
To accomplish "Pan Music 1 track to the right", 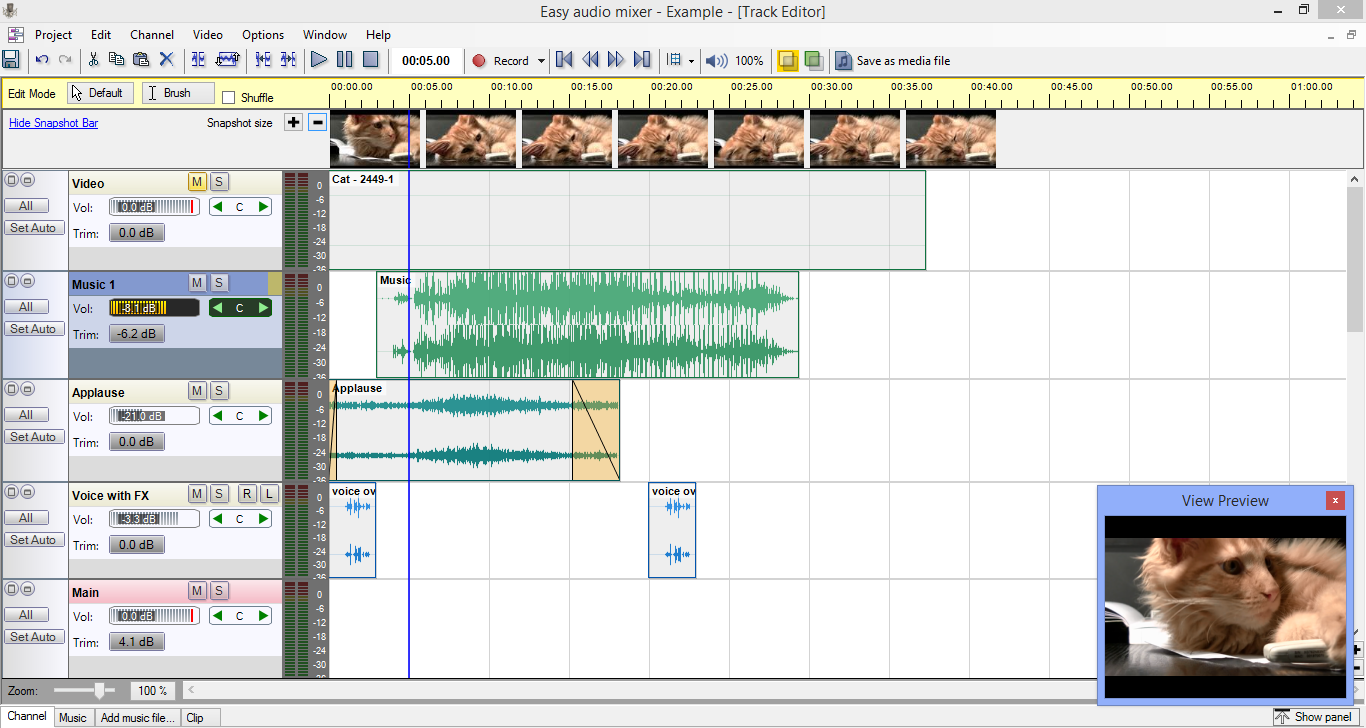I will coord(263,308).
